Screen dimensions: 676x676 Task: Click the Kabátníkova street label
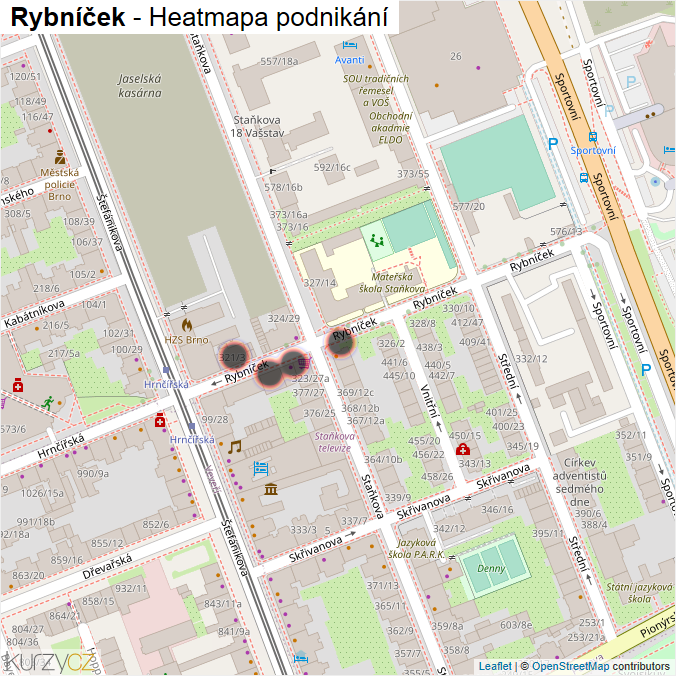click(x=34, y=313)
